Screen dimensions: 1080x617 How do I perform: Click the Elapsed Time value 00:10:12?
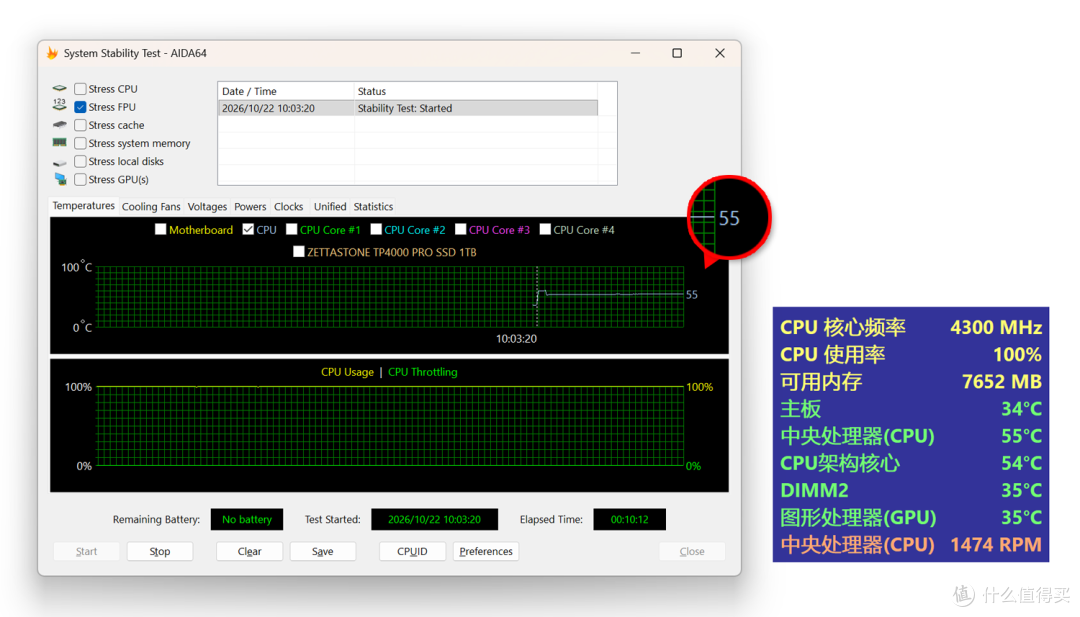pyautogui.click(x=630, y=519)
